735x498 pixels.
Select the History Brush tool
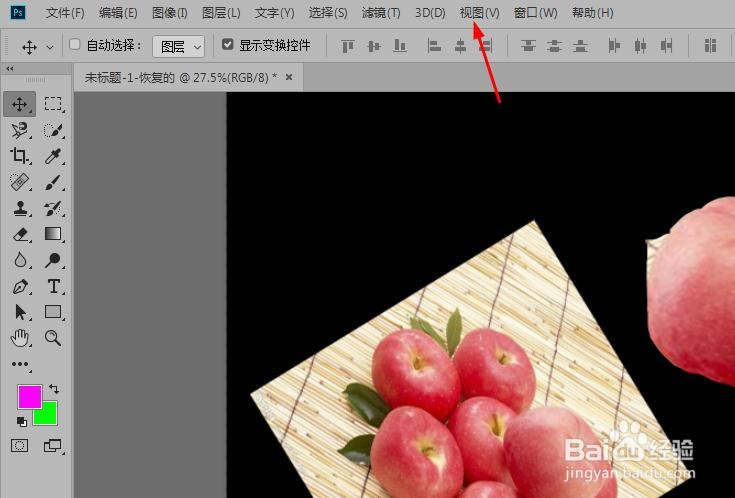coord(53,208)
